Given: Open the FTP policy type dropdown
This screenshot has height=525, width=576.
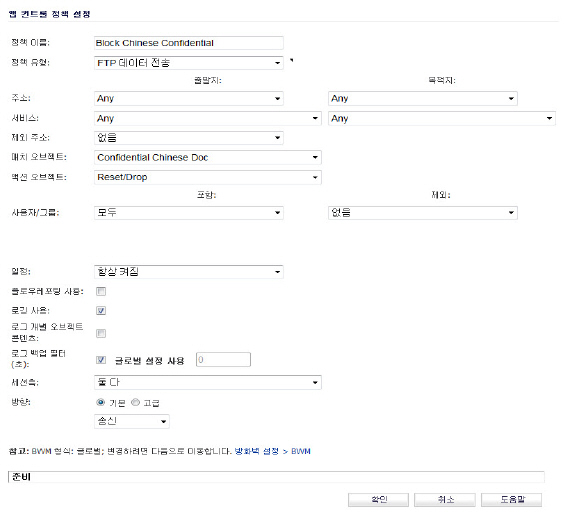Looking at the screenshot, I should (x=188, y=63).
